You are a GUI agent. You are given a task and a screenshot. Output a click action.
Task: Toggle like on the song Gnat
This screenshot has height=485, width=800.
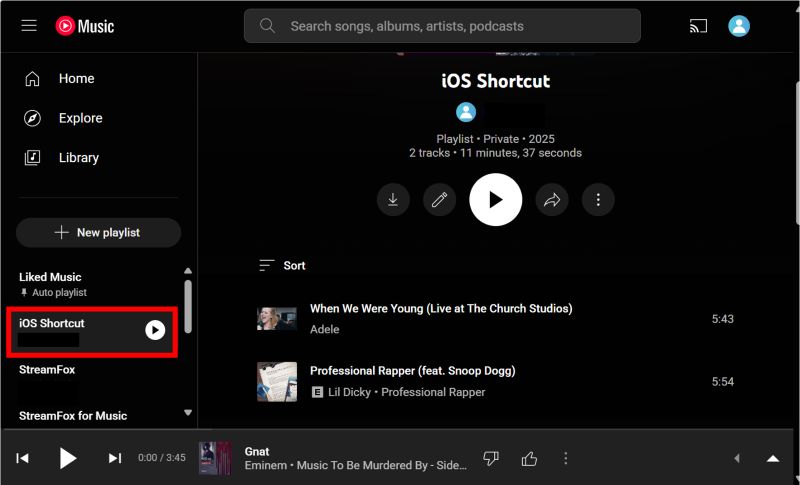point(529,458)
